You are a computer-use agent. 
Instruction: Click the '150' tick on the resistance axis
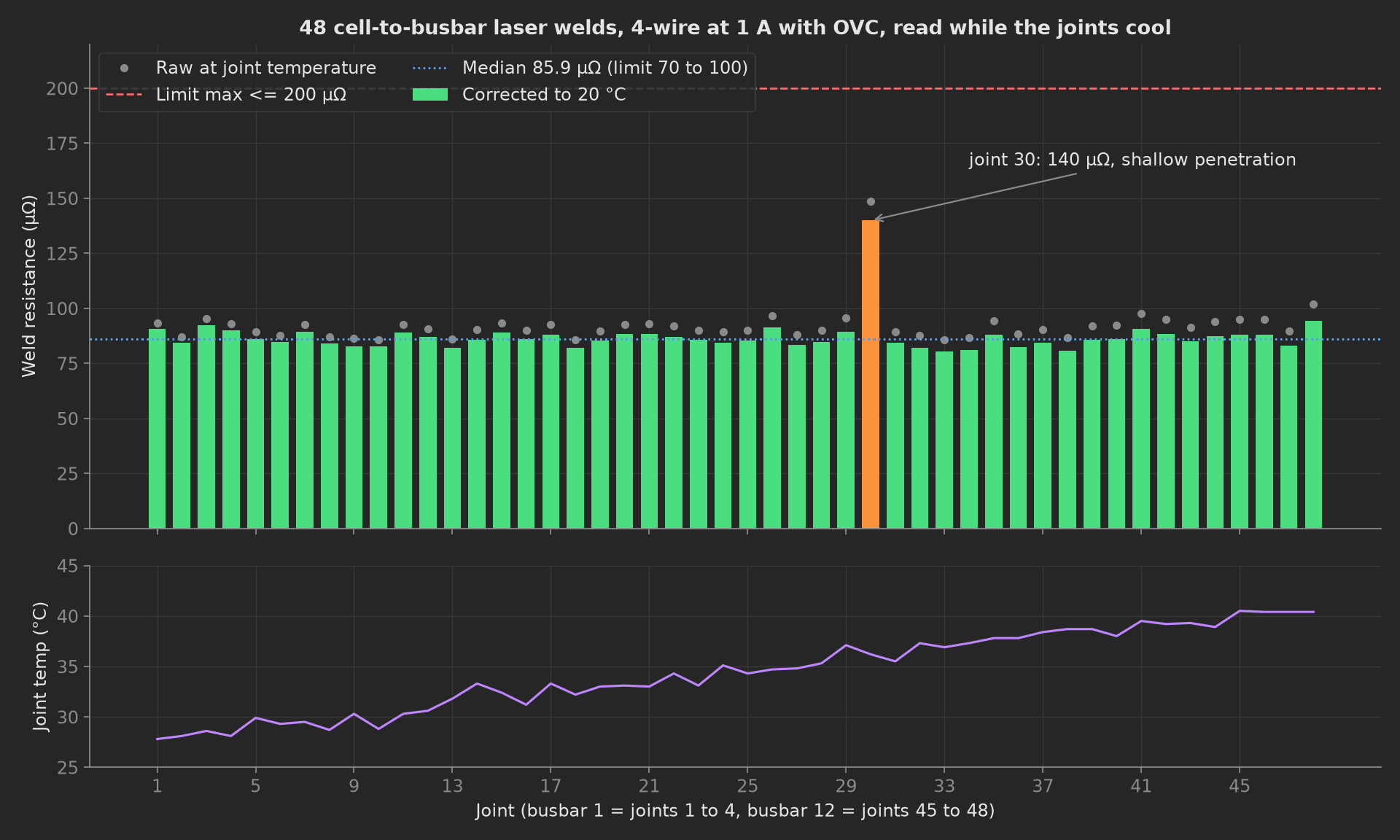(x=62, y=199)
